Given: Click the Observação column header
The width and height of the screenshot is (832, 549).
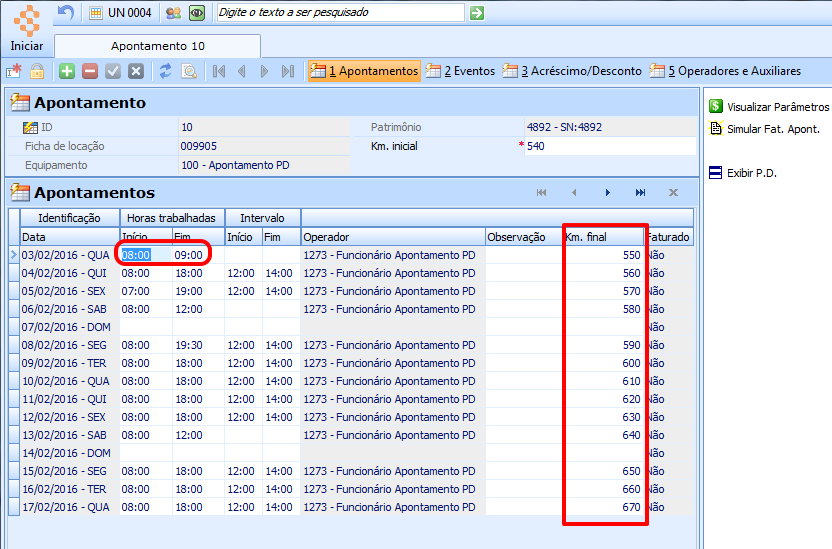Looking at the screenshot, I should click(x=524, y=237).
